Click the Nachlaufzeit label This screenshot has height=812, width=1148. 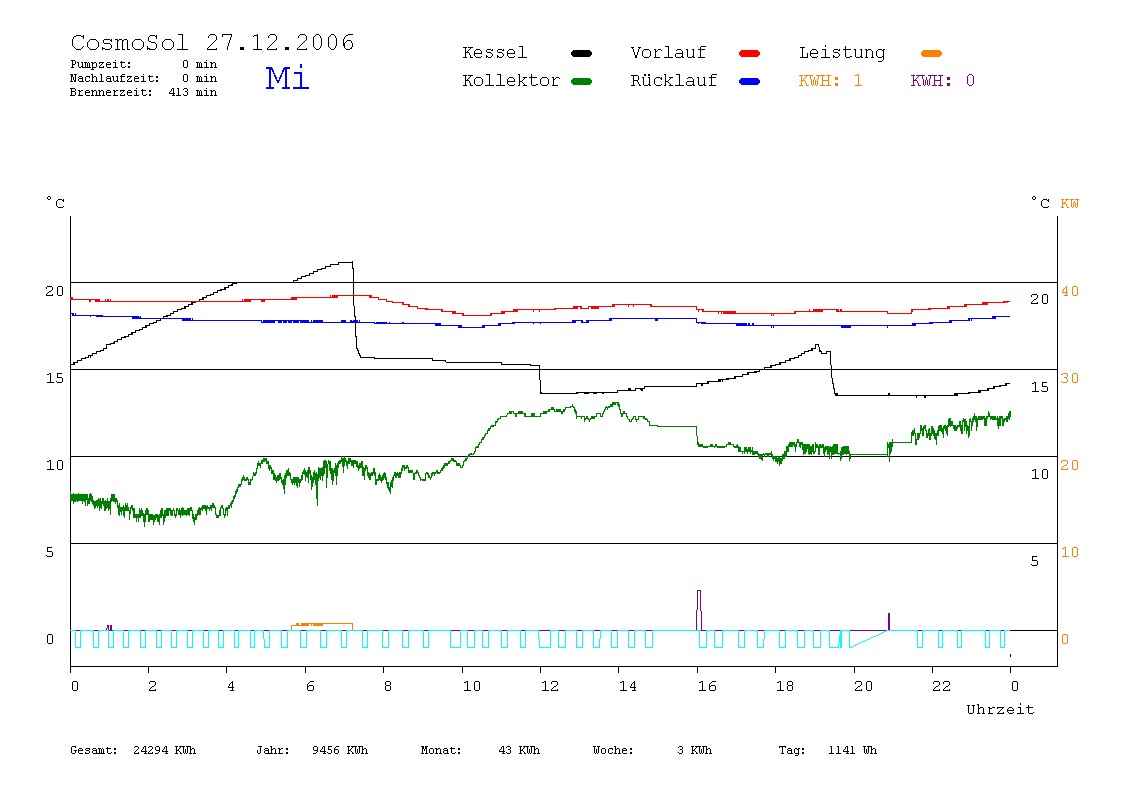point(114,78)
